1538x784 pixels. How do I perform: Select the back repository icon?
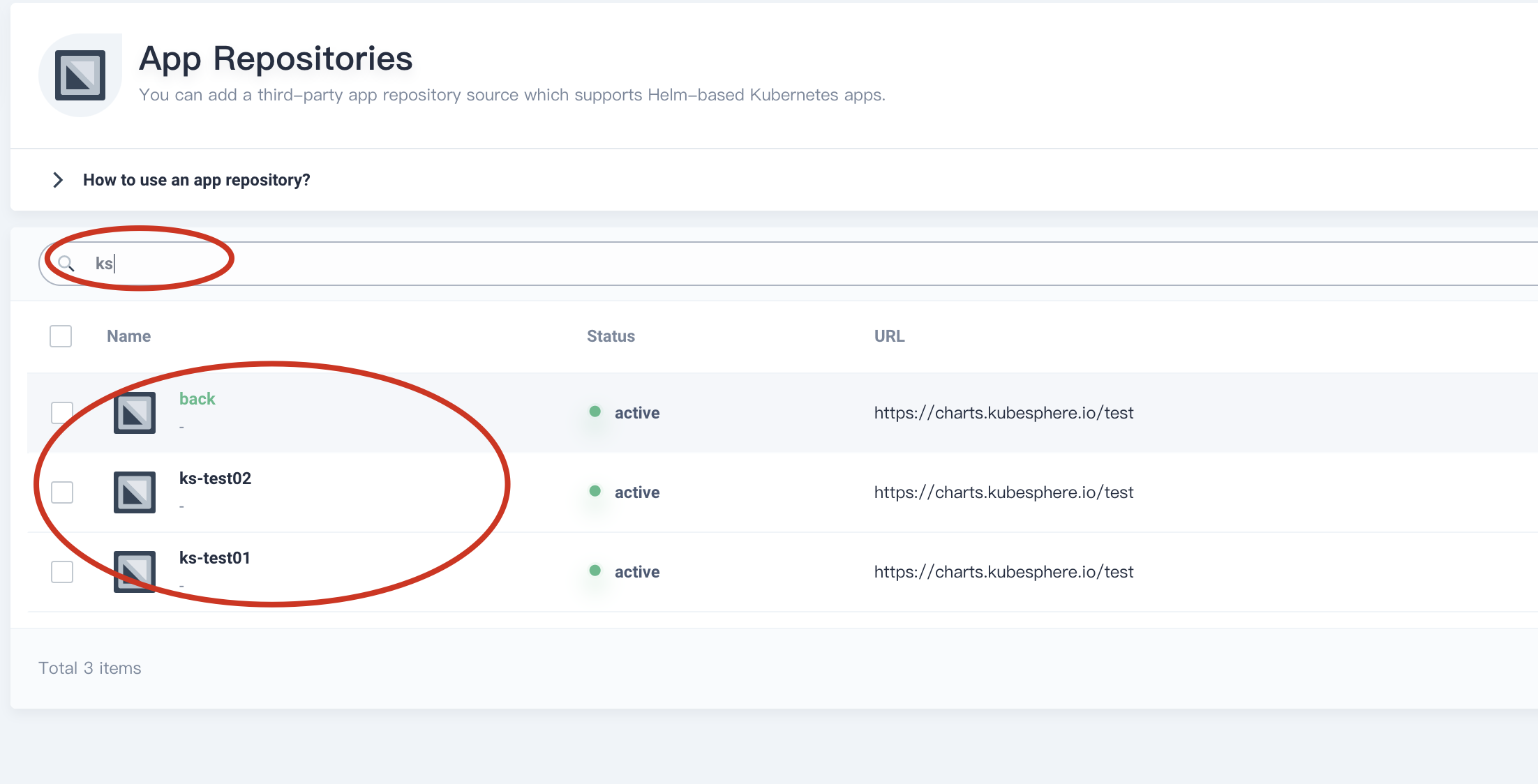point(134,412)
